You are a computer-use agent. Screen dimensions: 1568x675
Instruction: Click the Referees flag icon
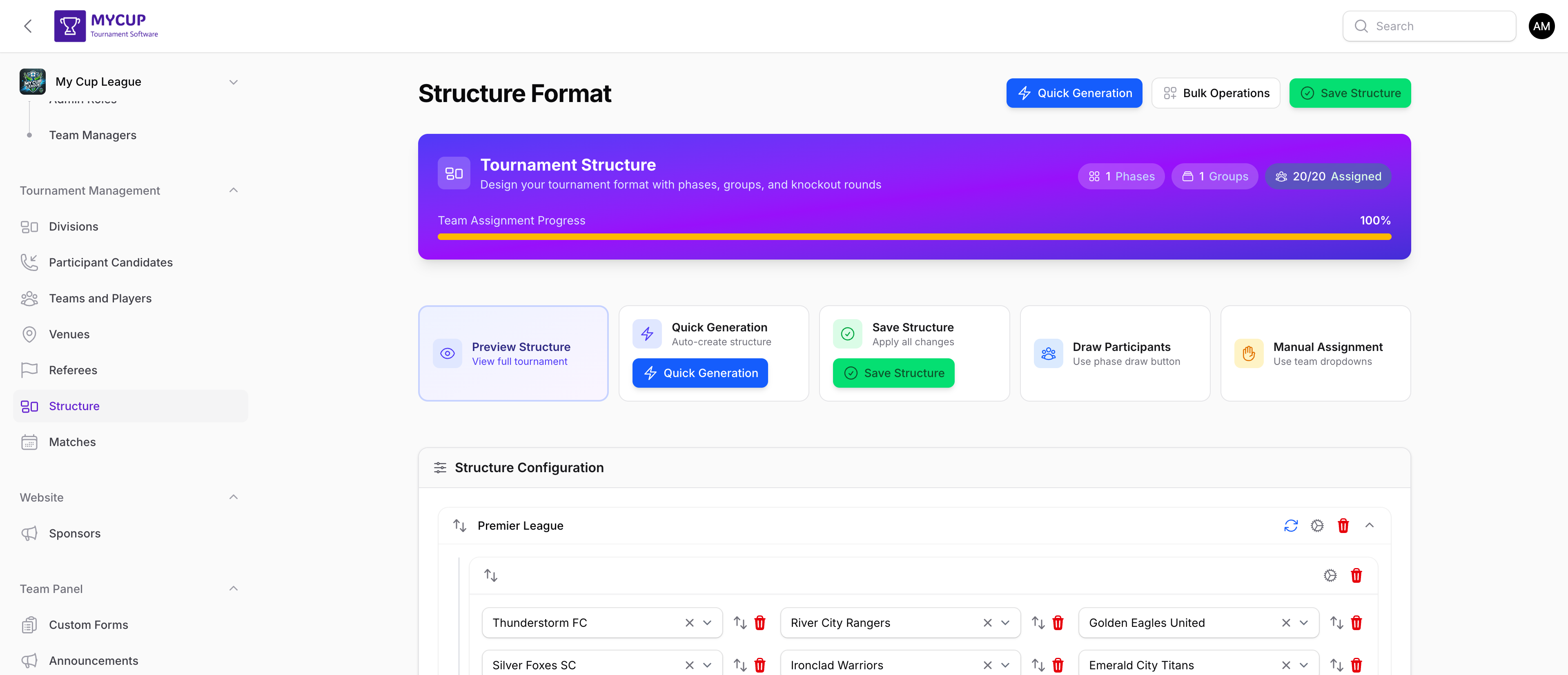(x=30, y=370)
